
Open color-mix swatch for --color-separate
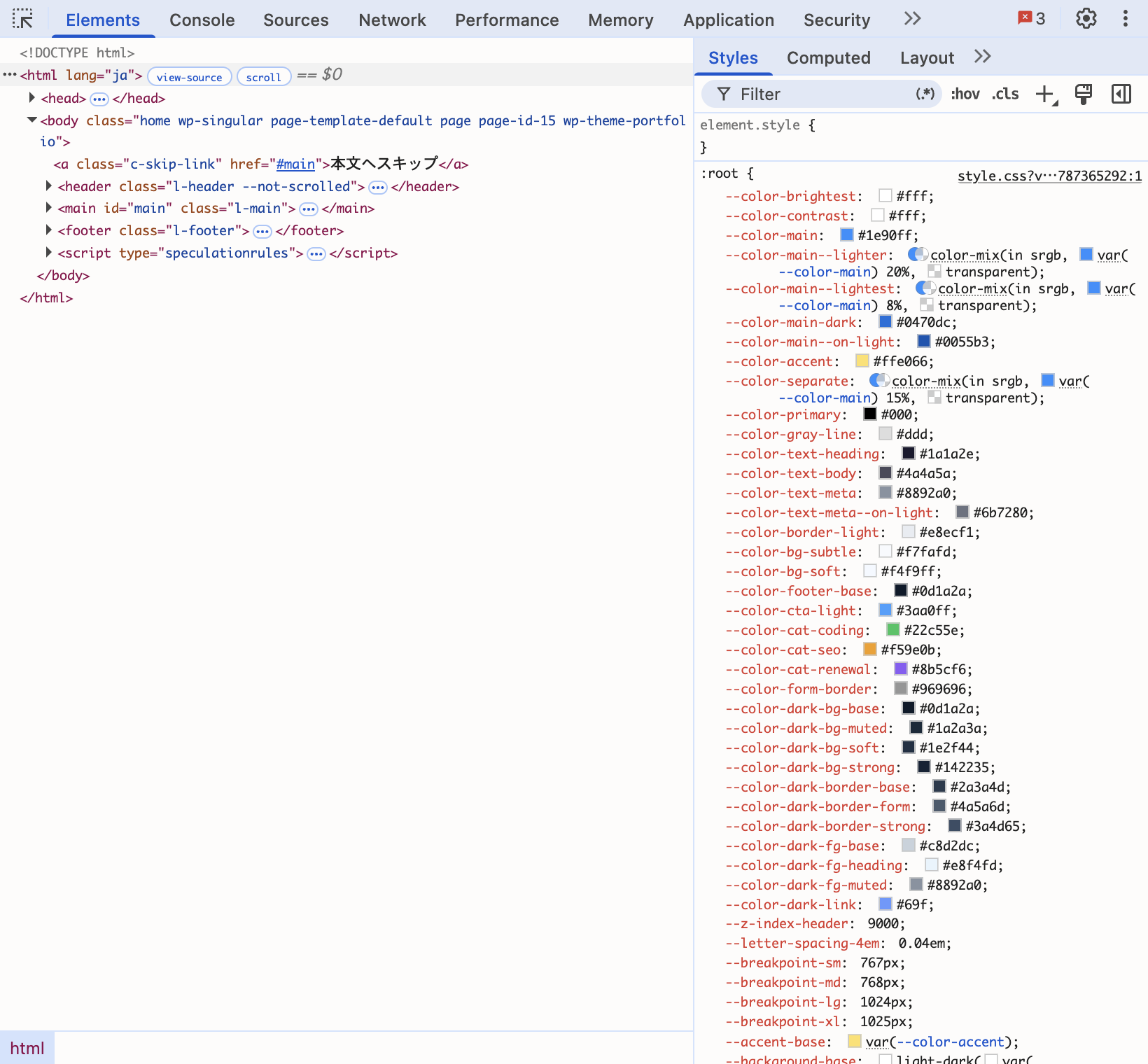pos(879,380)
